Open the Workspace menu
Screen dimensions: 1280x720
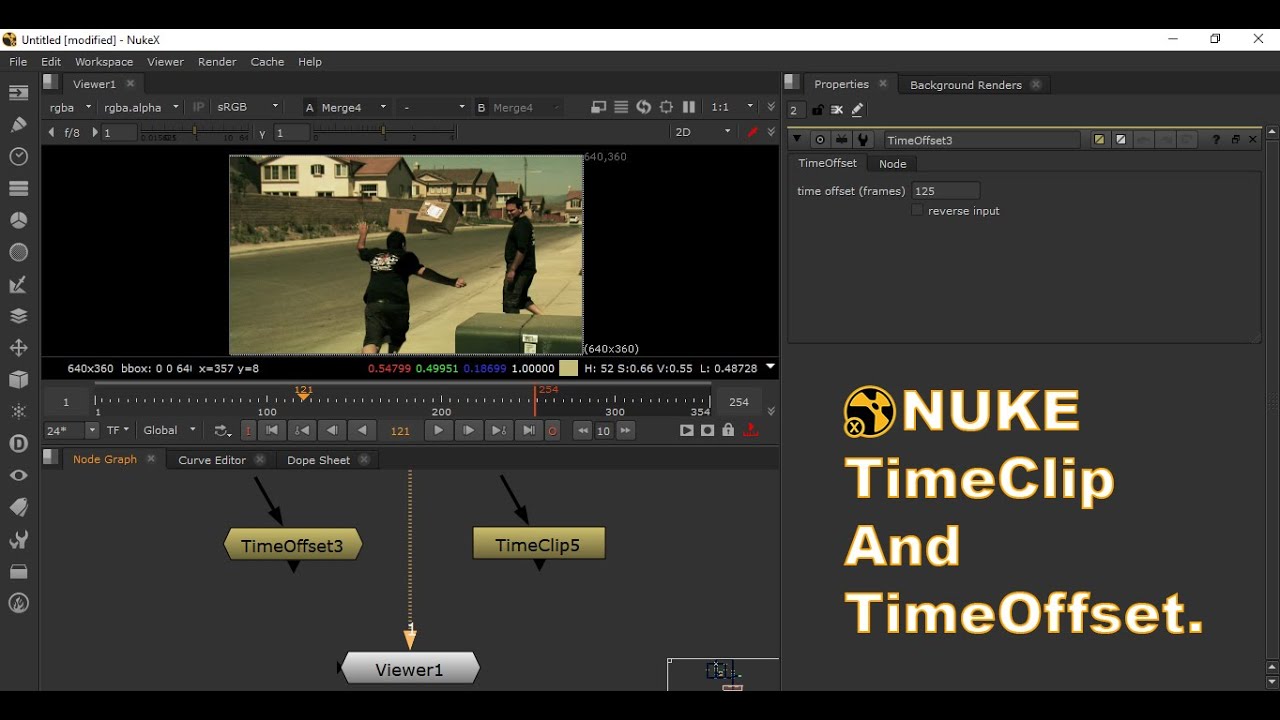(x=104, y=62)
